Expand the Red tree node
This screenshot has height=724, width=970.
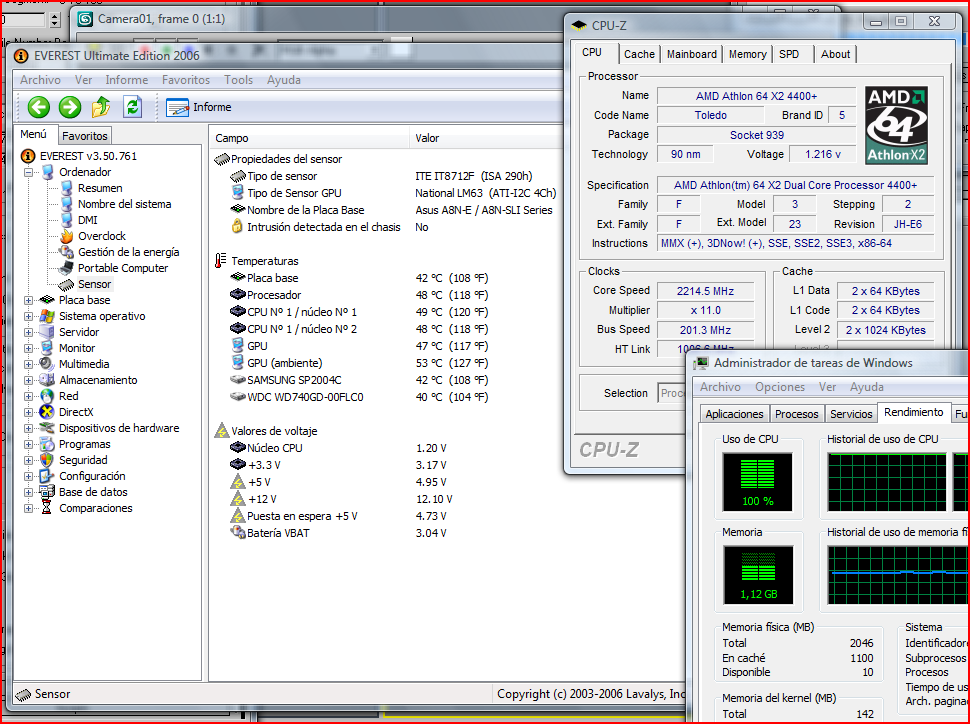coord(28,397)
